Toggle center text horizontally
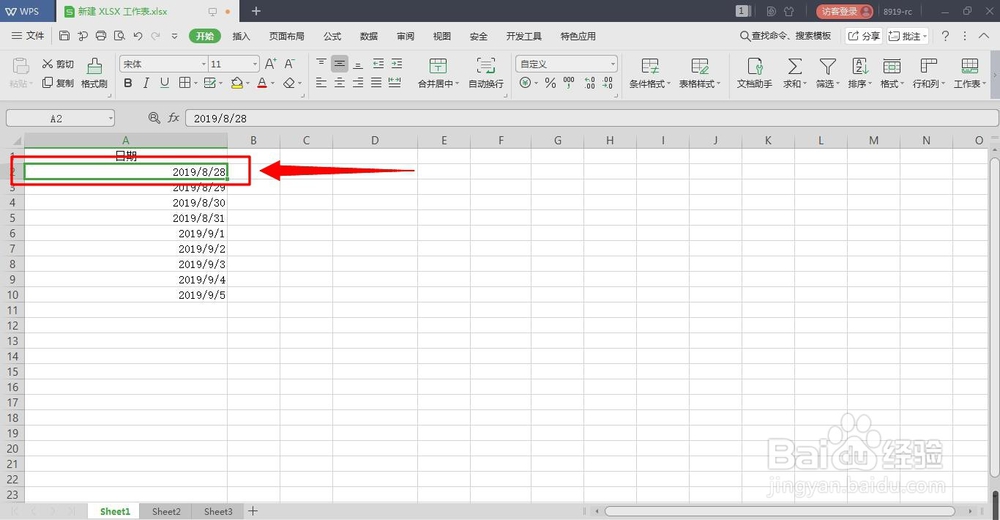The width and height of the screenshot is (1000, 520). (339, 83)
